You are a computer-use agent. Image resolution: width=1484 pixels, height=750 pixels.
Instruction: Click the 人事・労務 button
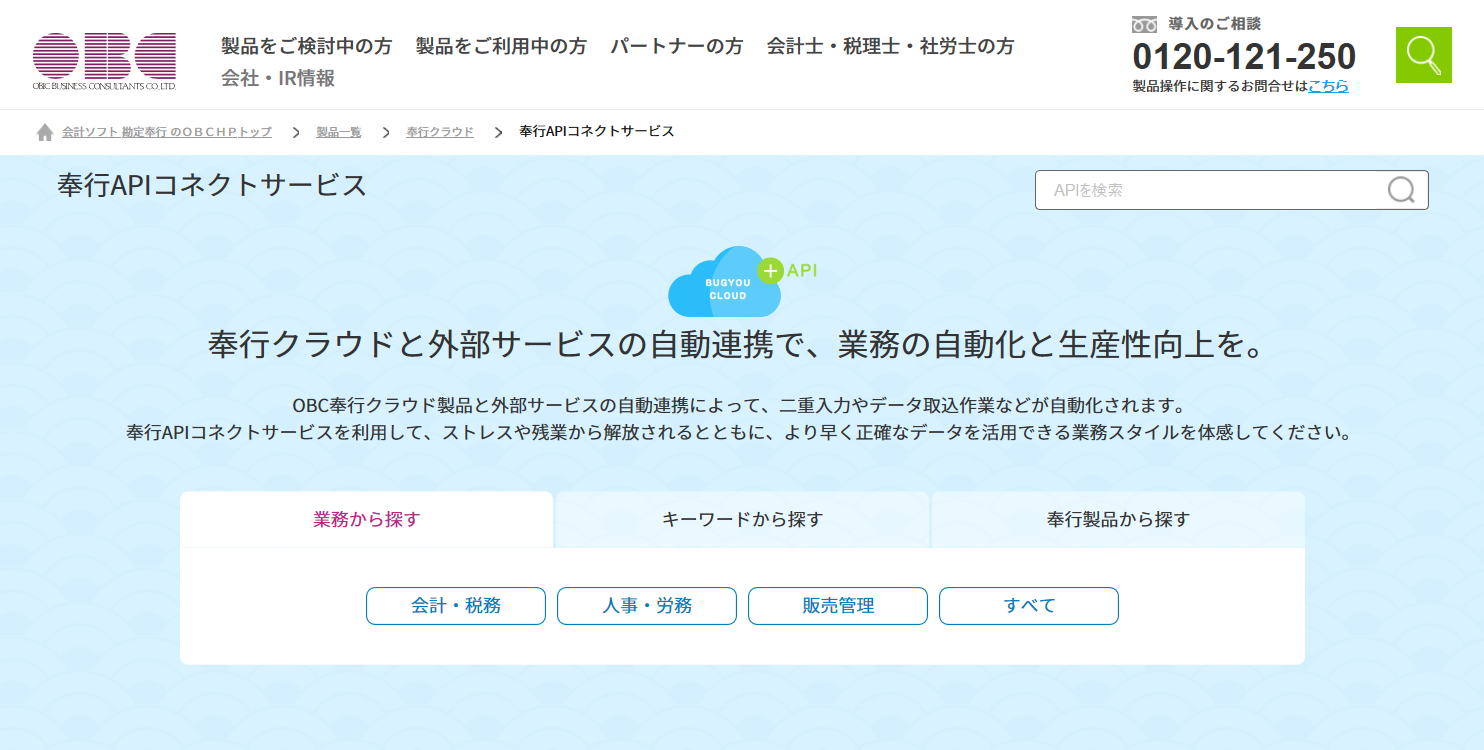click(647, 606)
